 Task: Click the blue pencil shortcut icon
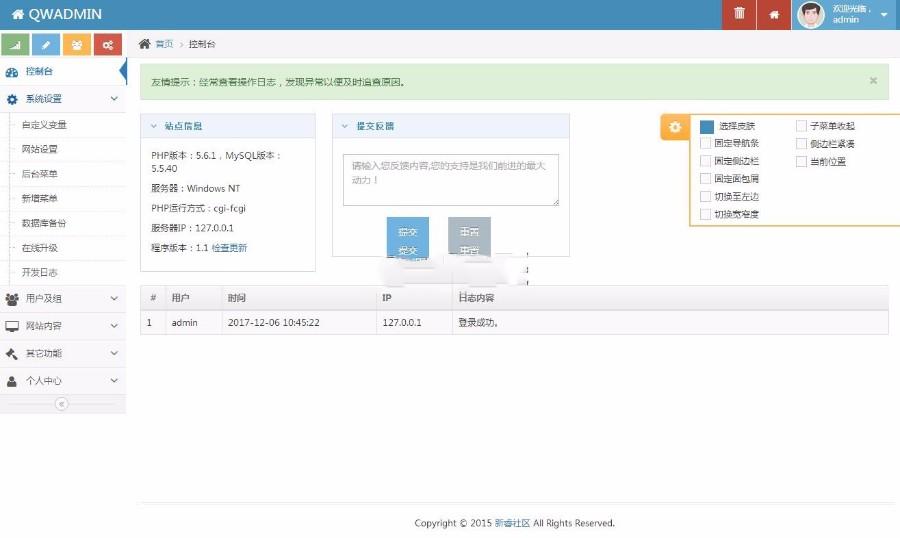pos(46,45)
